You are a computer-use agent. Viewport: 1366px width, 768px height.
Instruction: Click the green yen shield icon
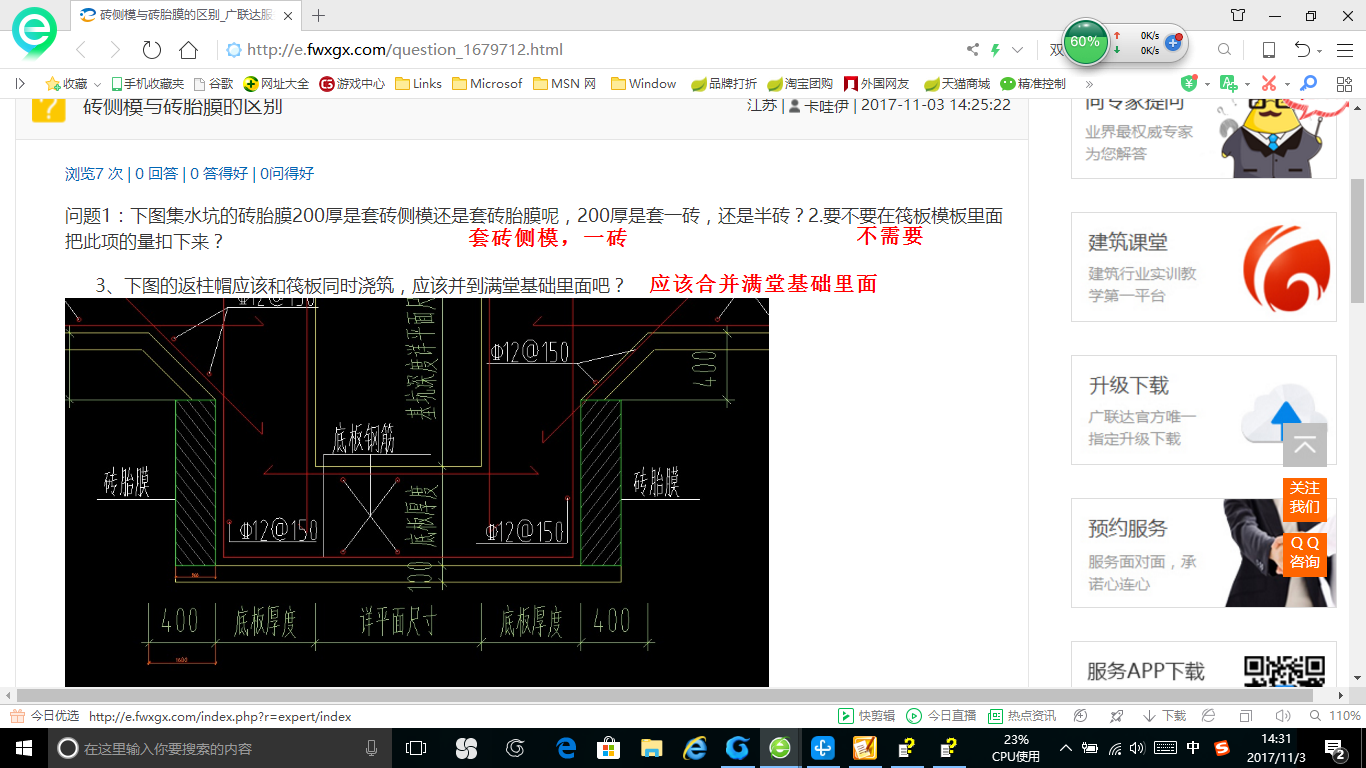(x=1189, y=84)
